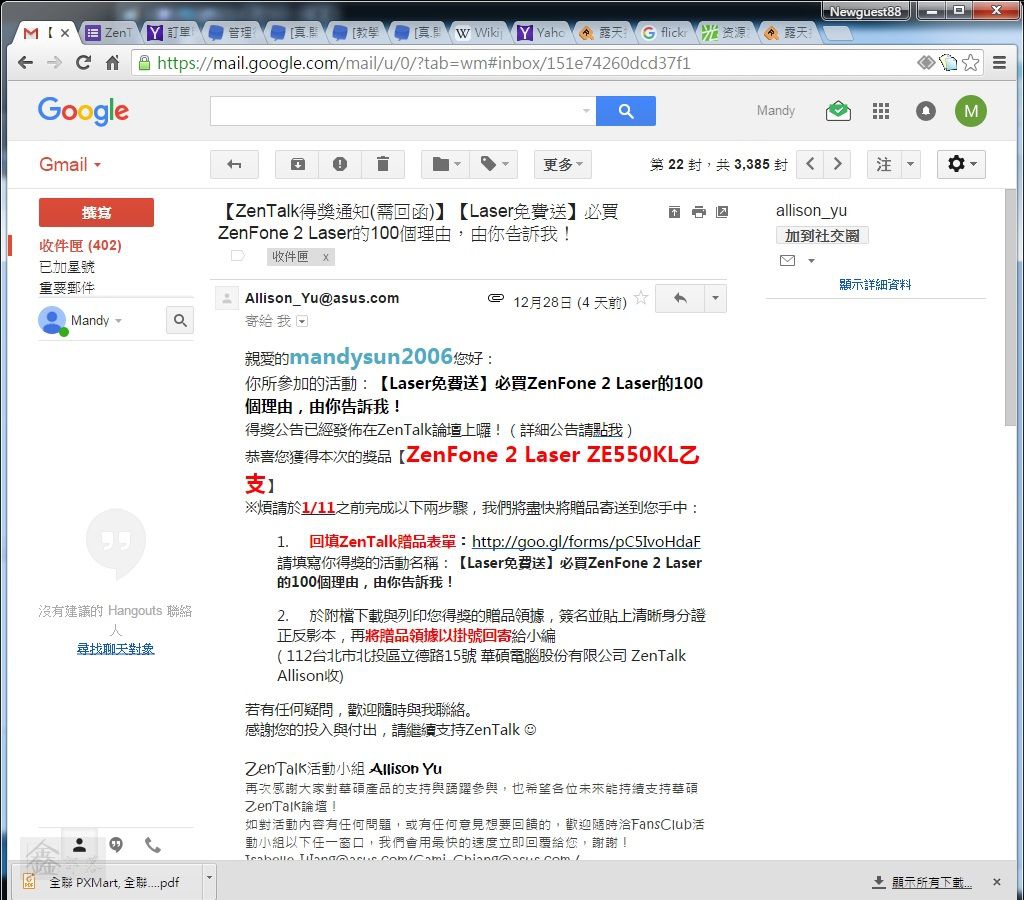Switch to the Wiki browser tab
Viewport: 1024px width, 900px height.
point(481,32)
